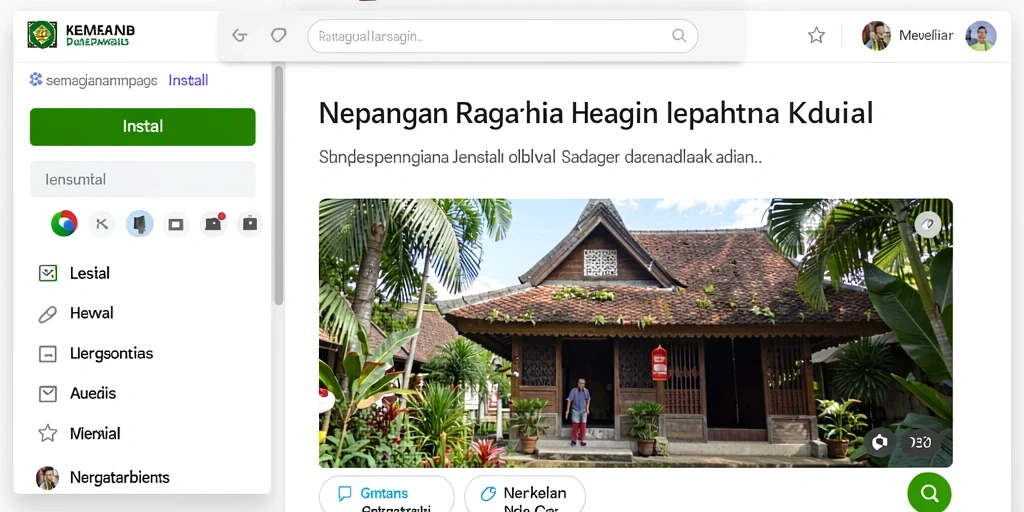Screen dimensions: 1024x512
Task: Click the star icon beside Mersial
Action: pyautogui.click(x=48, y=433)
